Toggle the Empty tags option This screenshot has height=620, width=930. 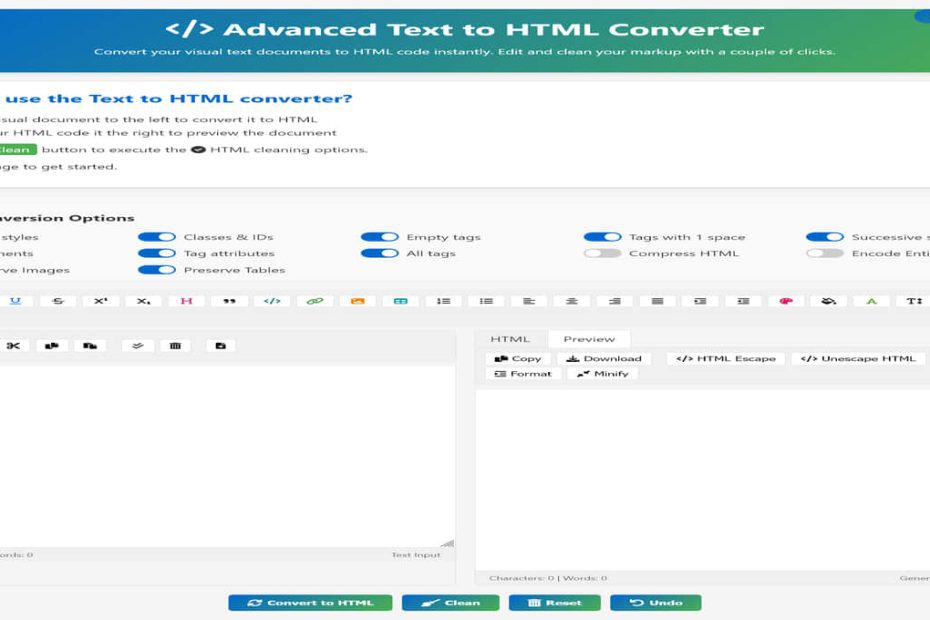(380, 237)
